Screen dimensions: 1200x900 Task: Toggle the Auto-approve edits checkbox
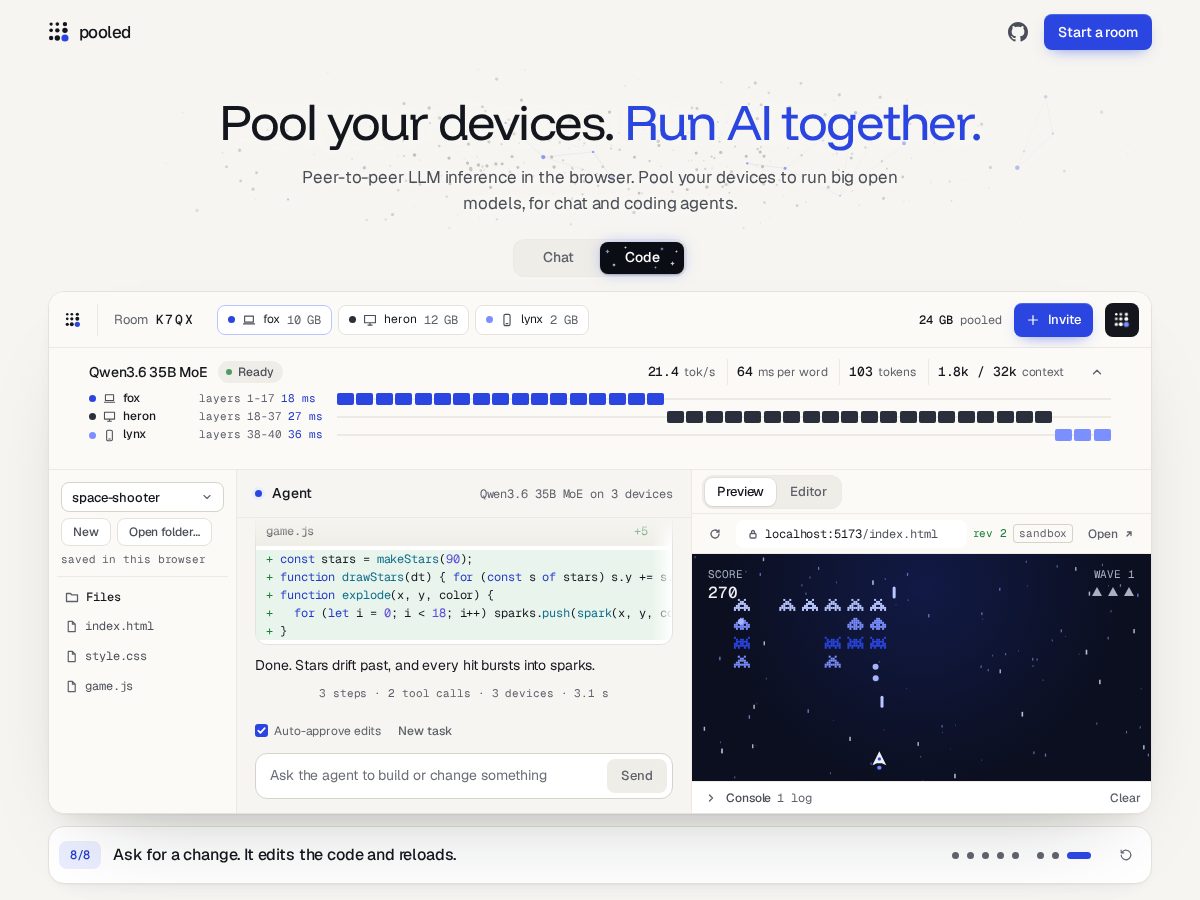click(x=262, y=731)
